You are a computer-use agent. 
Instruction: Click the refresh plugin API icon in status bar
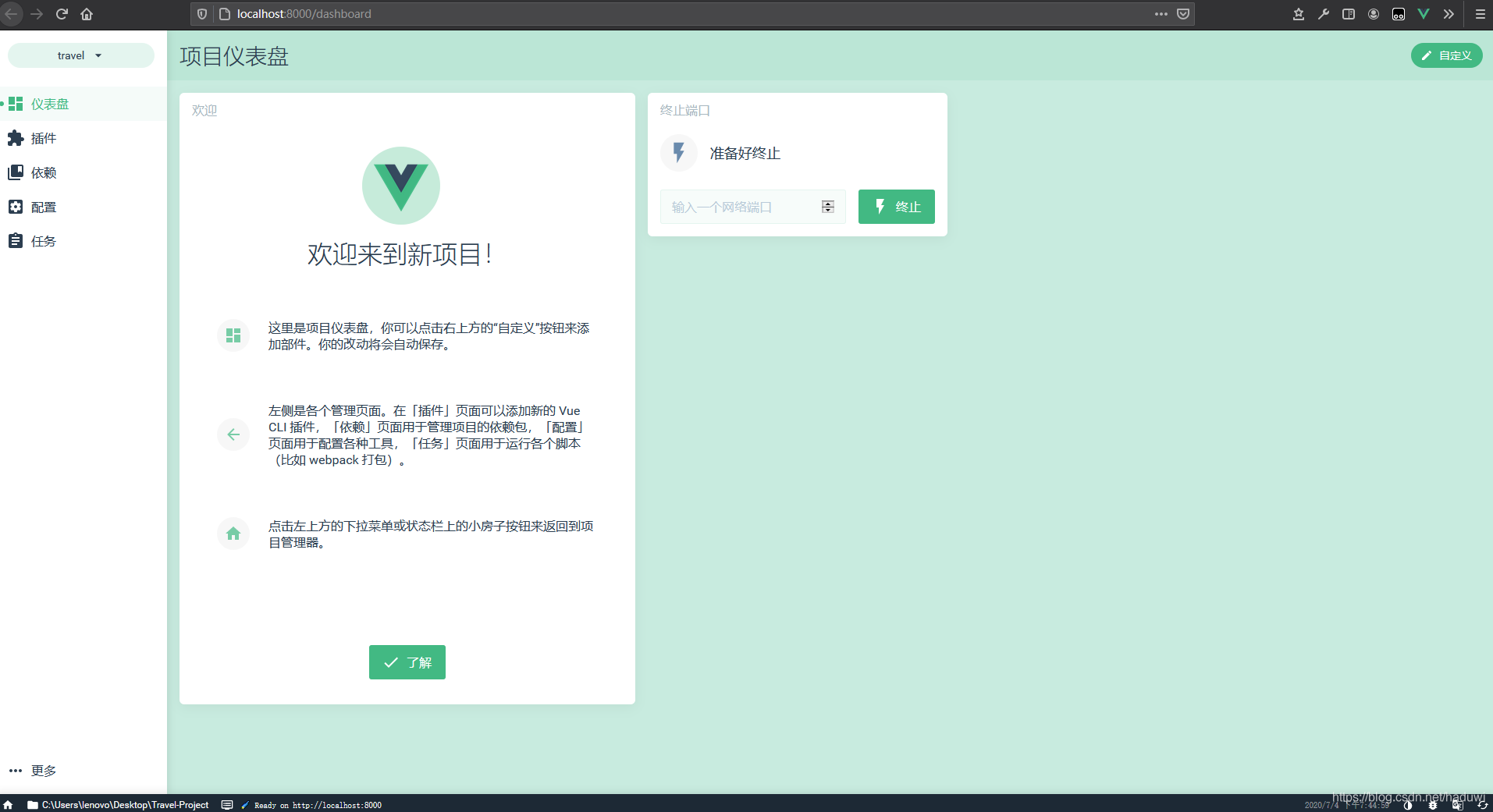pyautogui.click(x=1483, y=805)
